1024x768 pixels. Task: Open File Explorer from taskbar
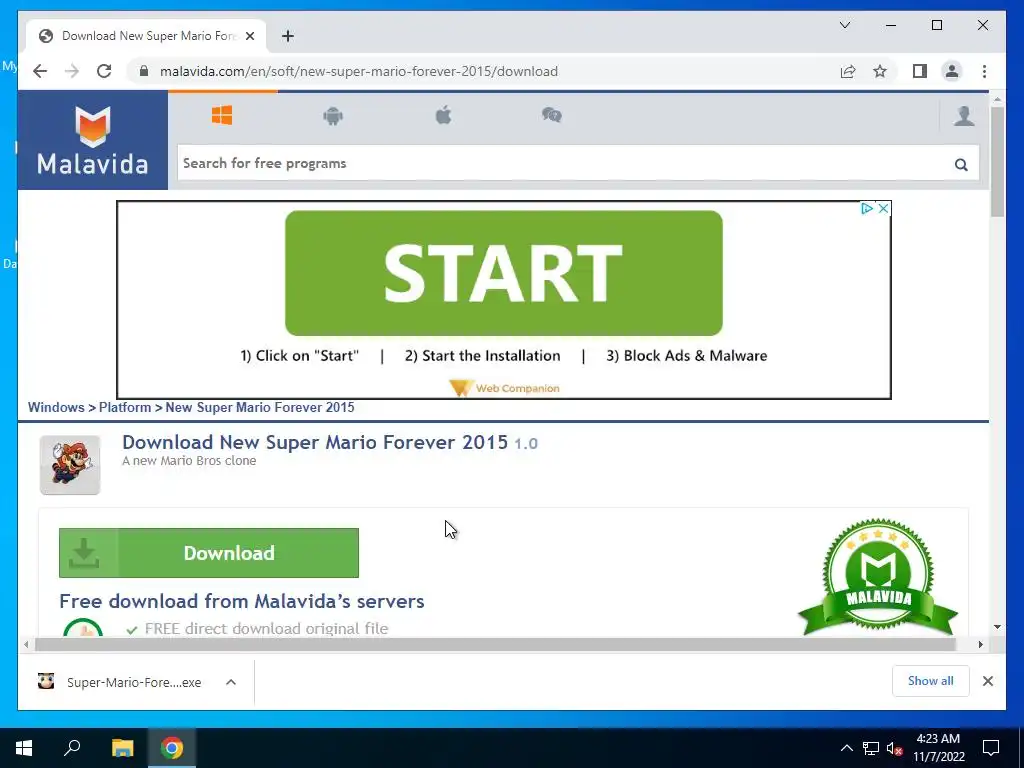click(x=122, y=748)
